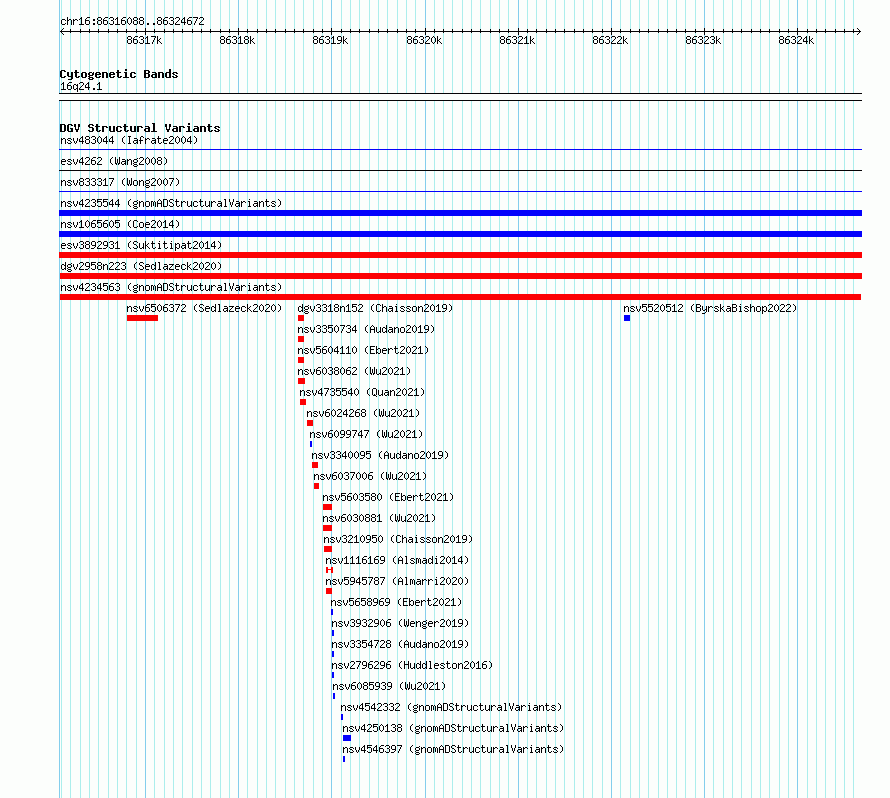Select nsv2796296 (Huddleston2016) label
890x798 pixels.
[413, 665]
